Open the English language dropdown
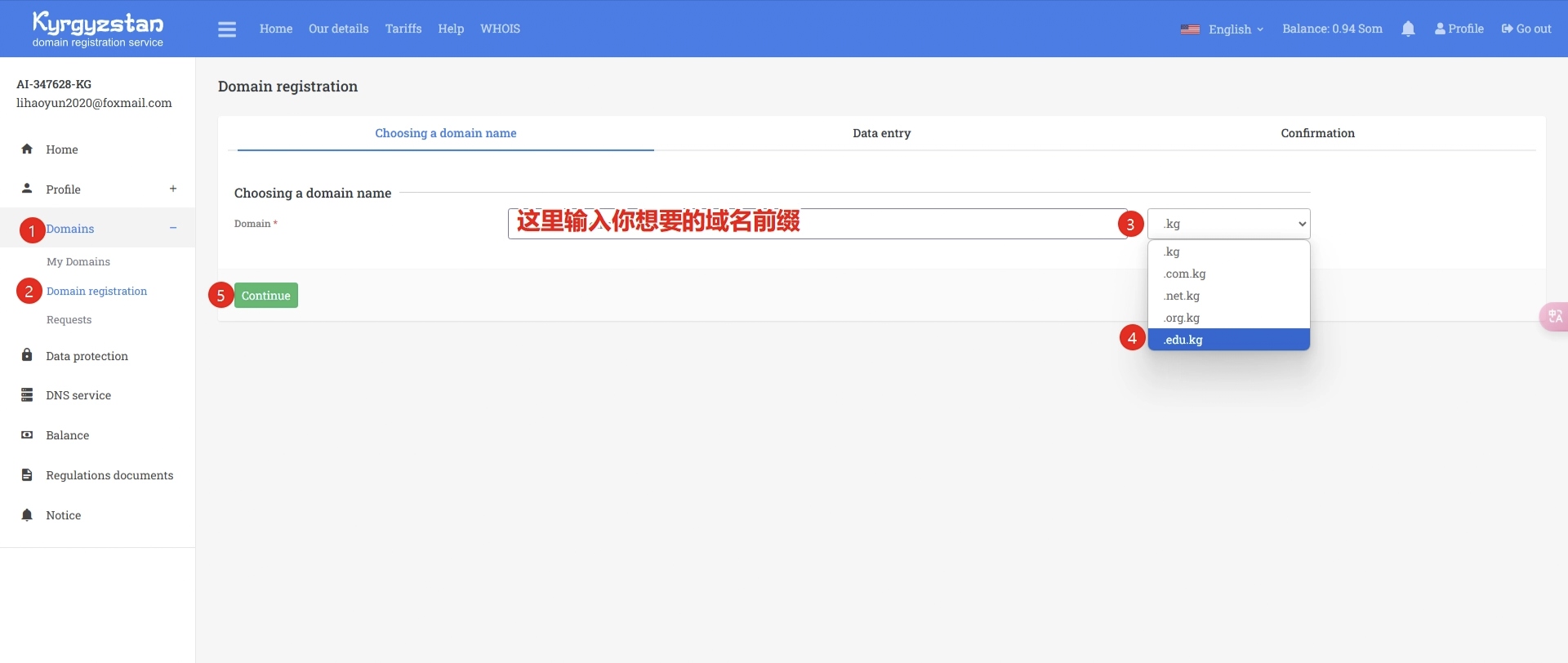Screen dimensions: 1568x663 (1236, 29)
